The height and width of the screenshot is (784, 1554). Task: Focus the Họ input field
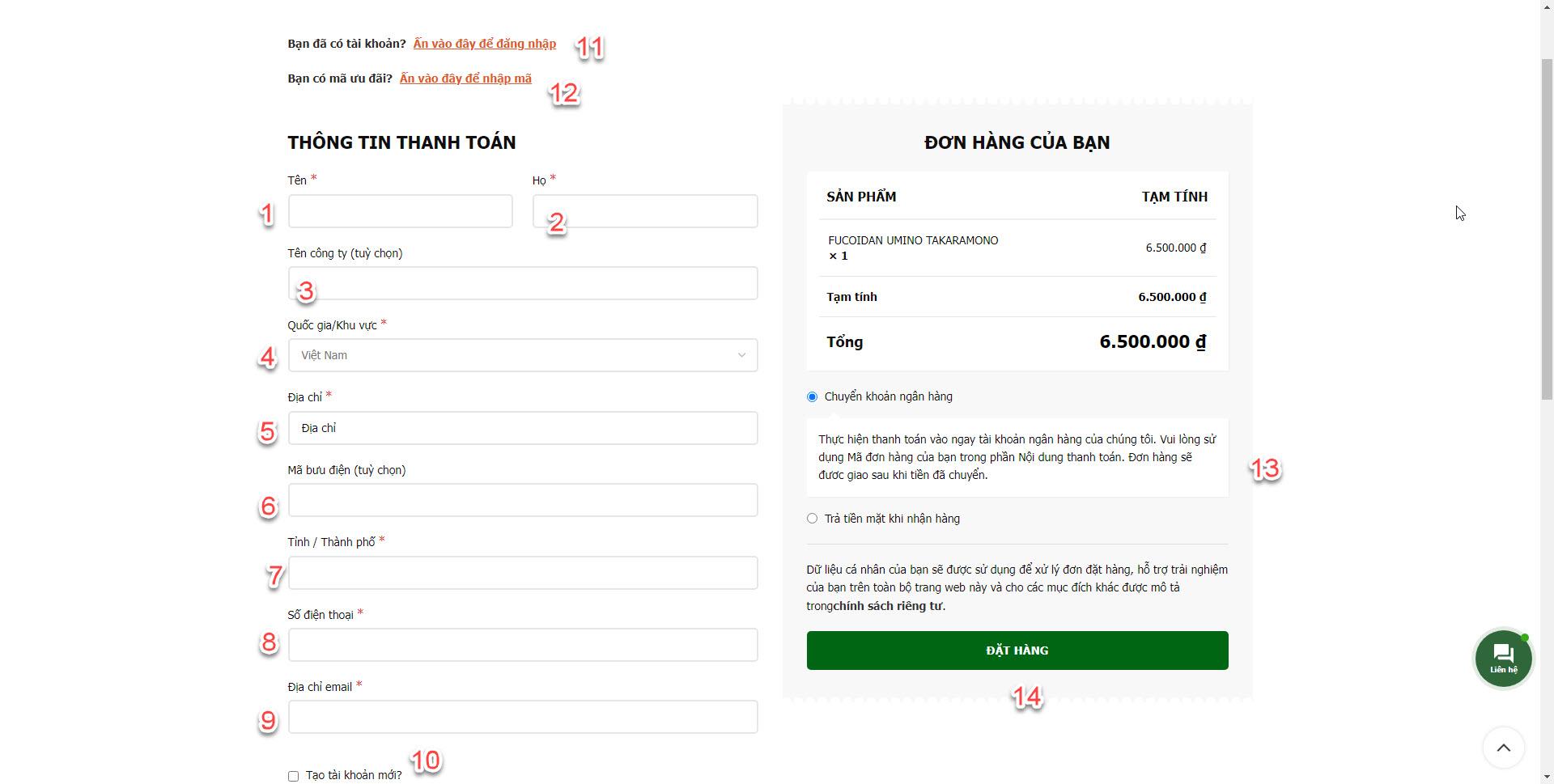pyautogui.click(x=645, y=211)
